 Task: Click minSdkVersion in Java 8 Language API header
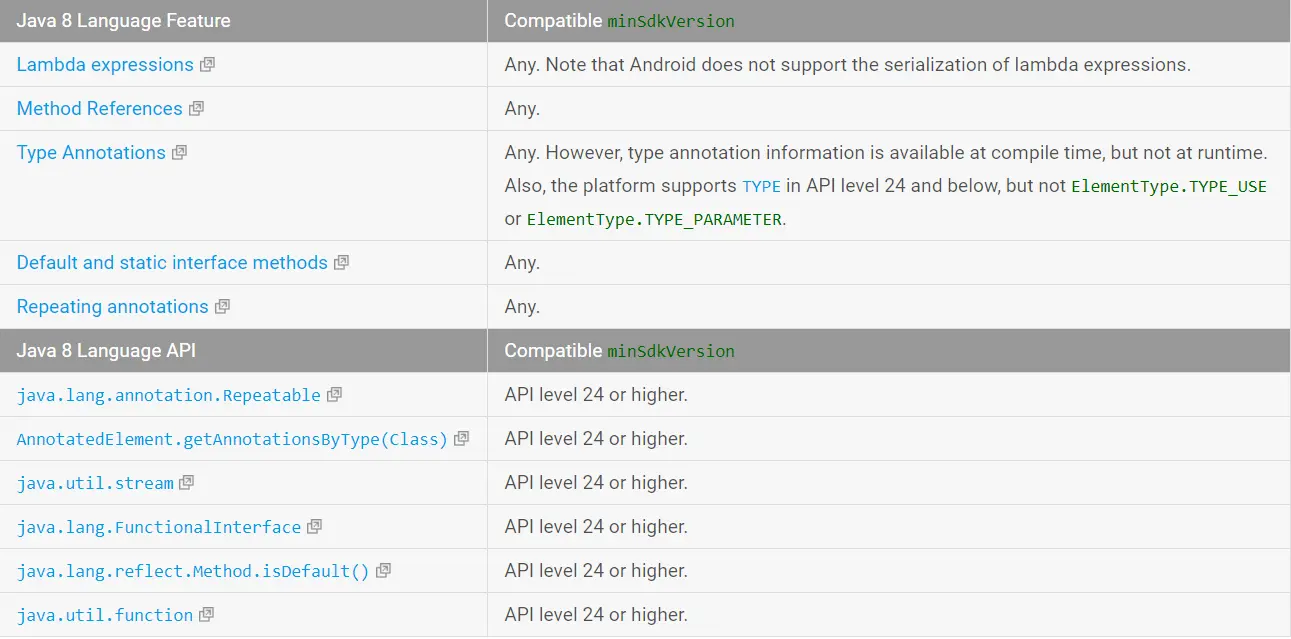click(x=671, y=351)
